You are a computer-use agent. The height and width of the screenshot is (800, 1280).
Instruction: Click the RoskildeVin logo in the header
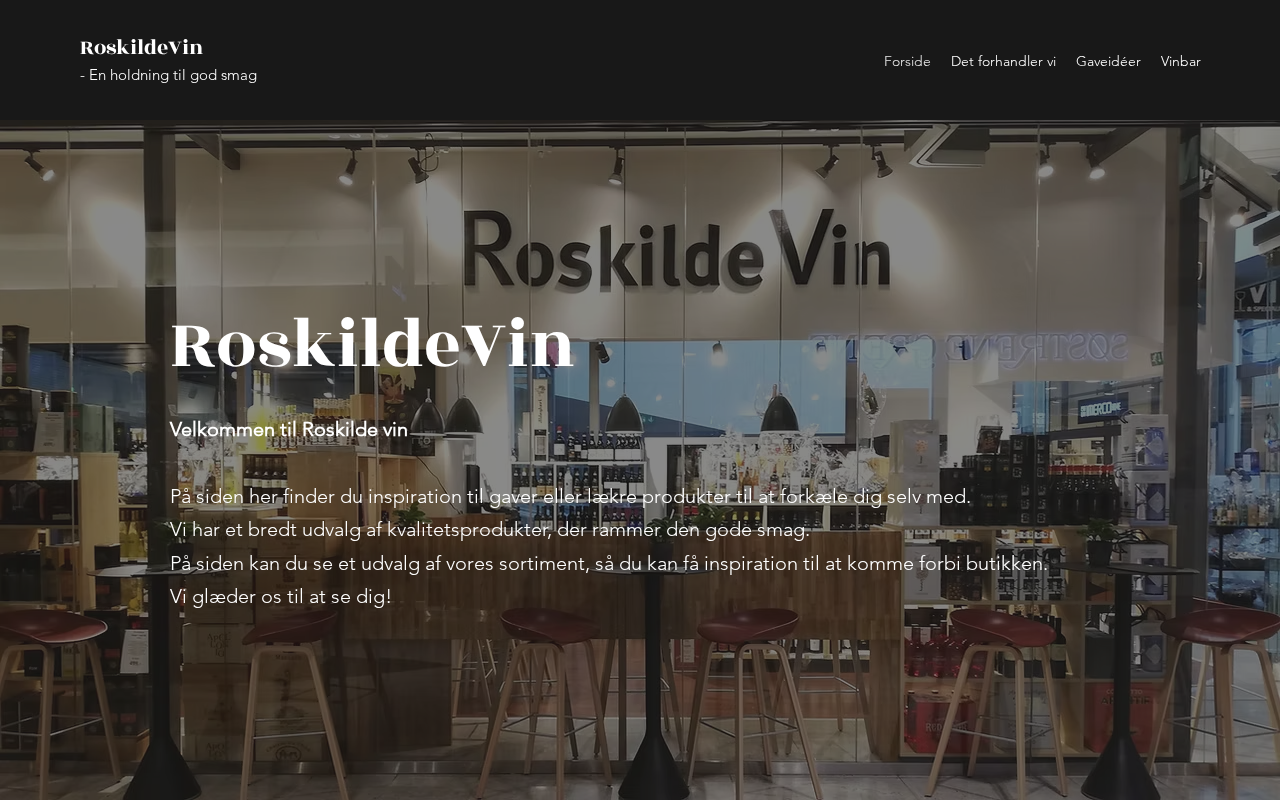(141, 47)
